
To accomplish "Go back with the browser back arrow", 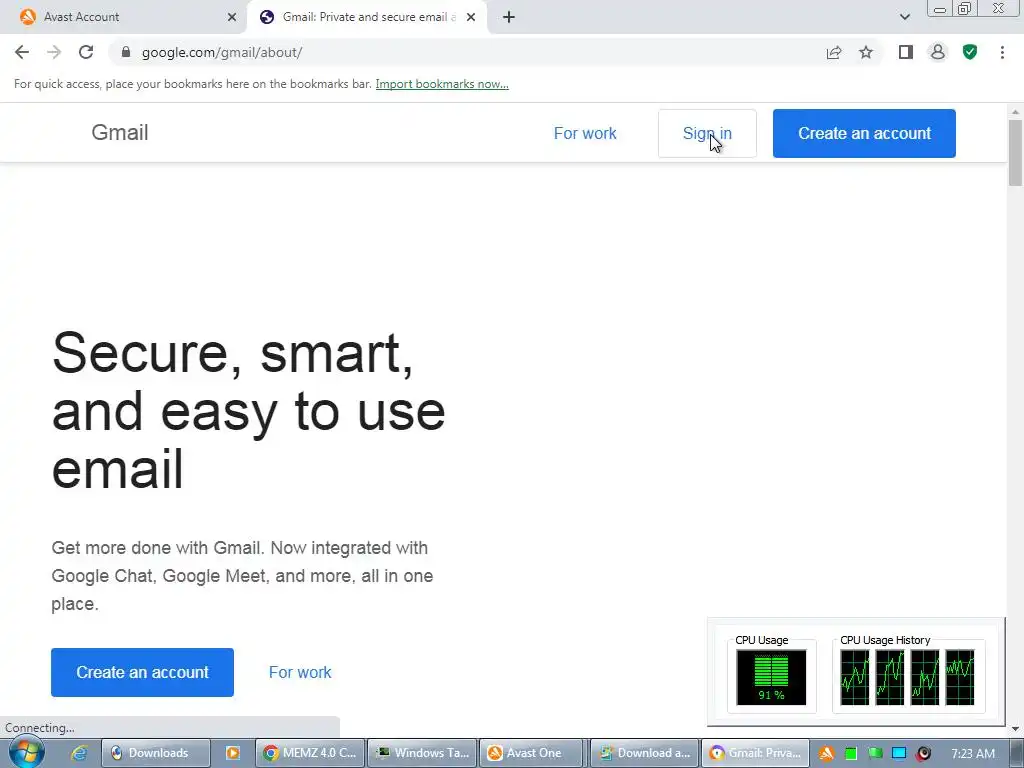I will pos(22,52).
